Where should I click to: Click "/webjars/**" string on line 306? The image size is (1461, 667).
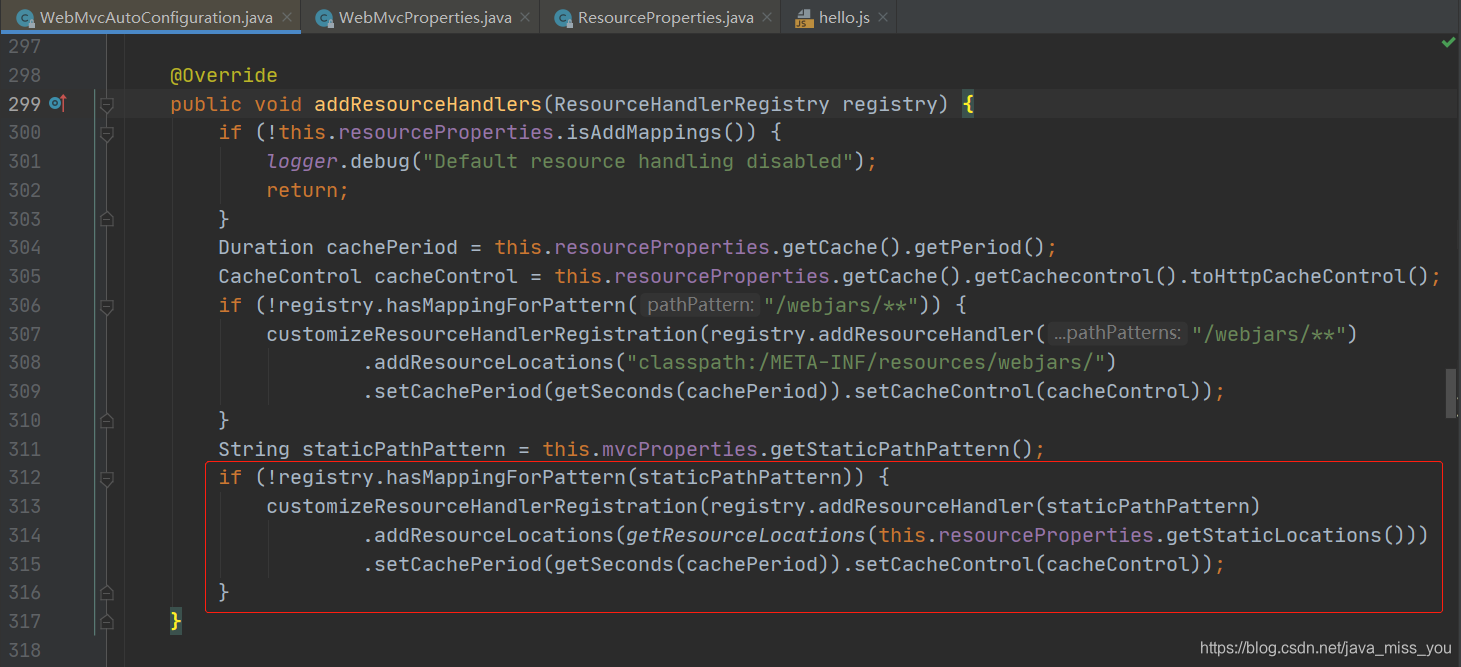point(842,305)
